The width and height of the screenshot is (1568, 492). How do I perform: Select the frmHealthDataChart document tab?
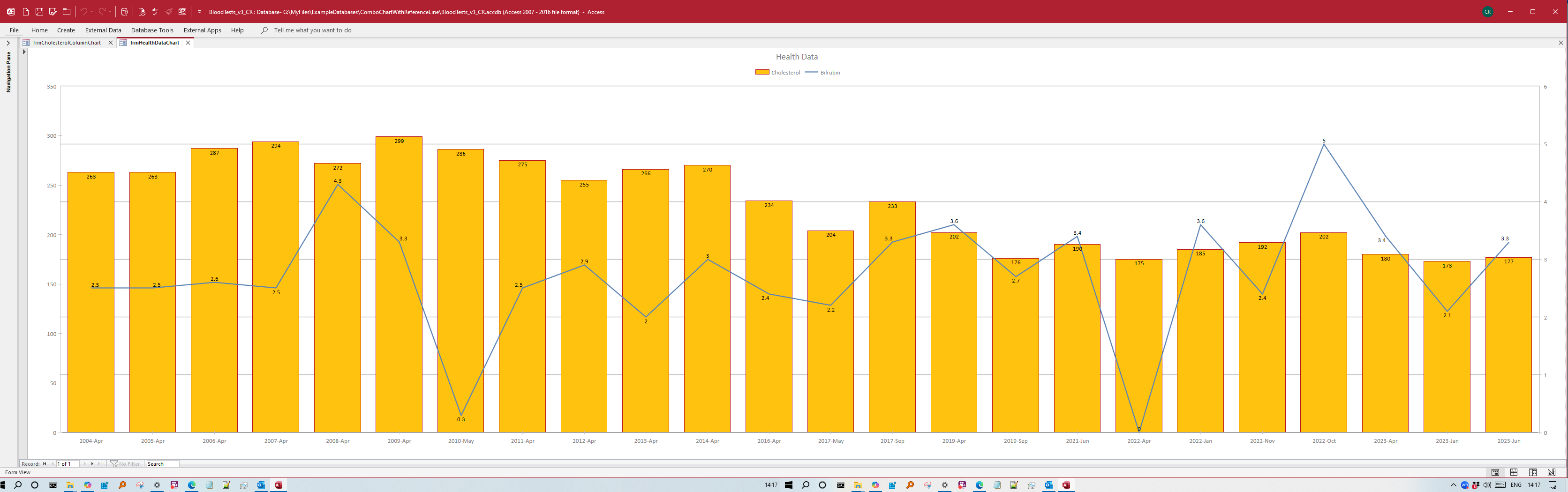pyautogui.click(x=155, y=43)
